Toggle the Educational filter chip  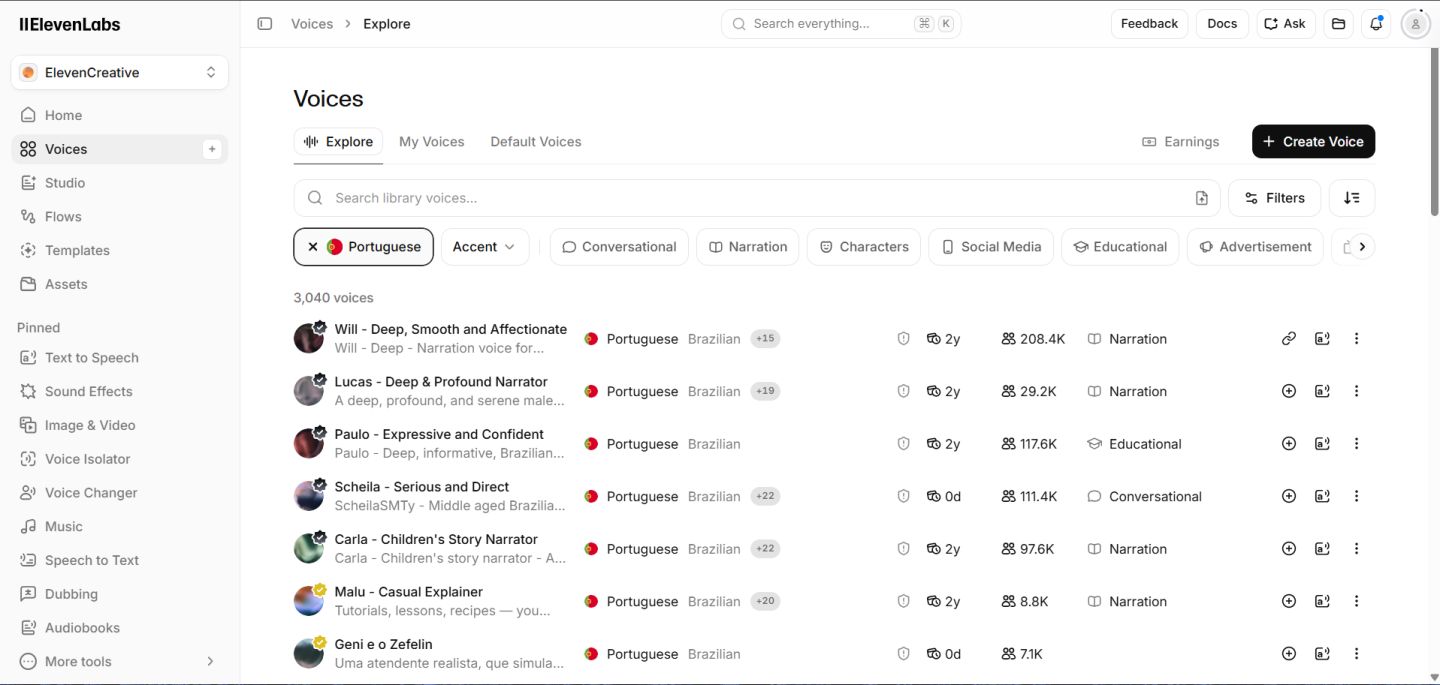click(x=1120, y=247)
